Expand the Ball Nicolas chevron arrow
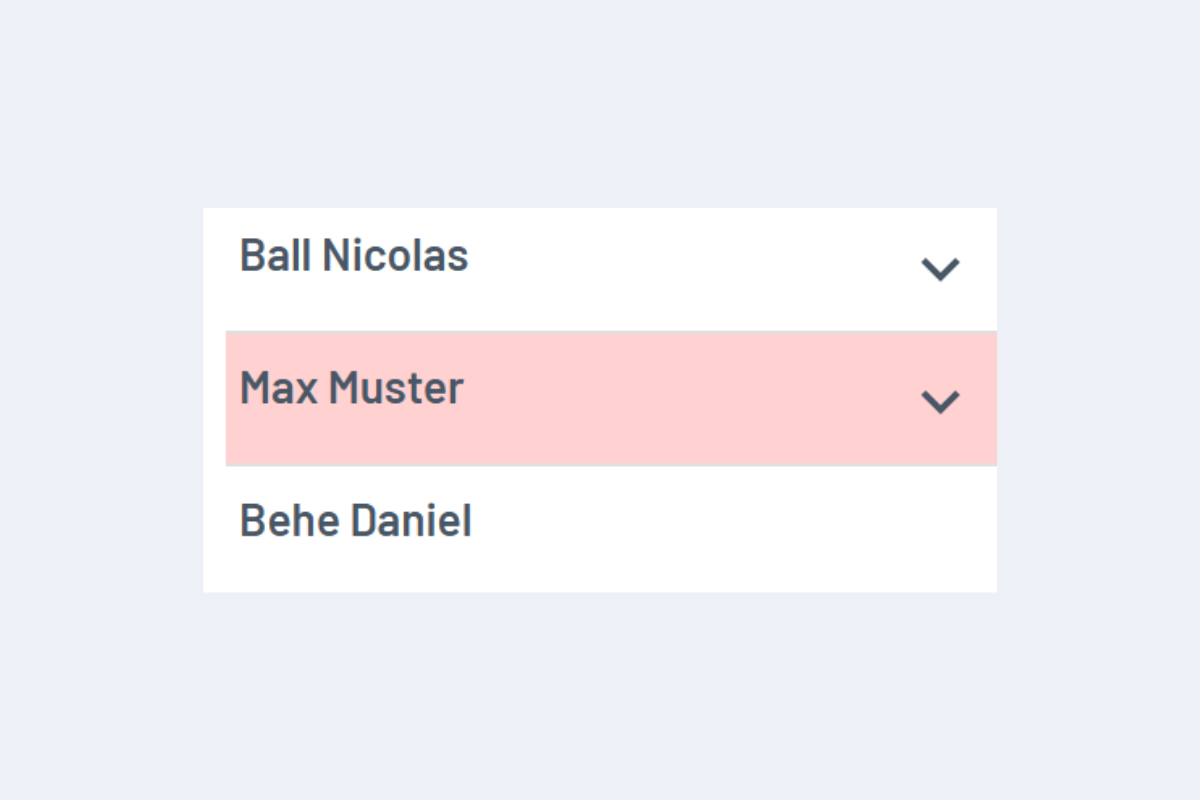The width and height of the screenshot is (1200, 800). click(x=940, y=269)
